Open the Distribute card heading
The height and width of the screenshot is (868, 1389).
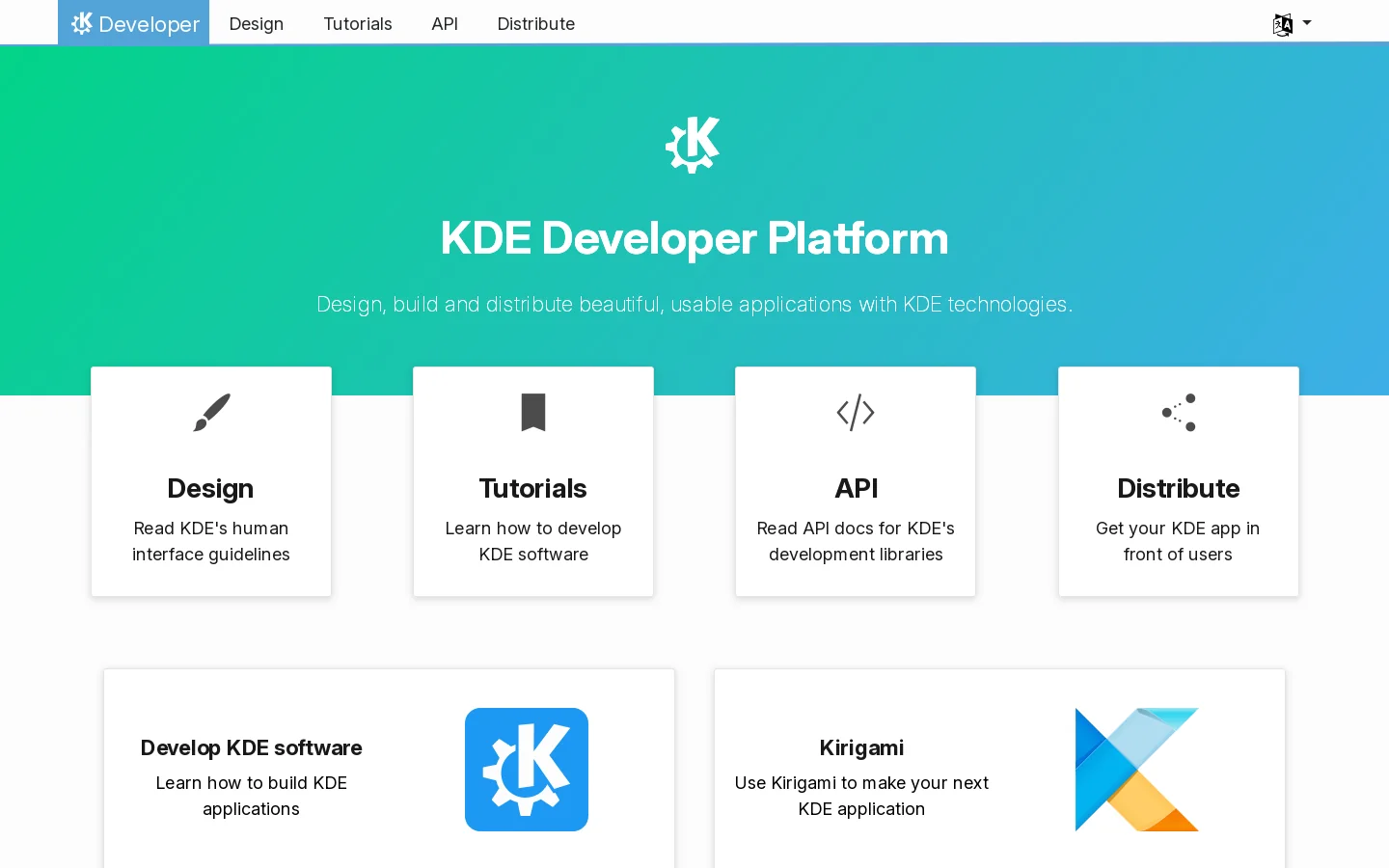pyautogui.click(x=1179, y=488)
